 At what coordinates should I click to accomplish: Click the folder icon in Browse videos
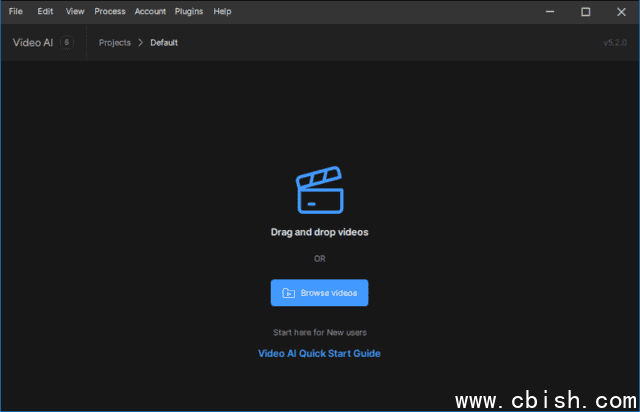[x=288, y=293]
